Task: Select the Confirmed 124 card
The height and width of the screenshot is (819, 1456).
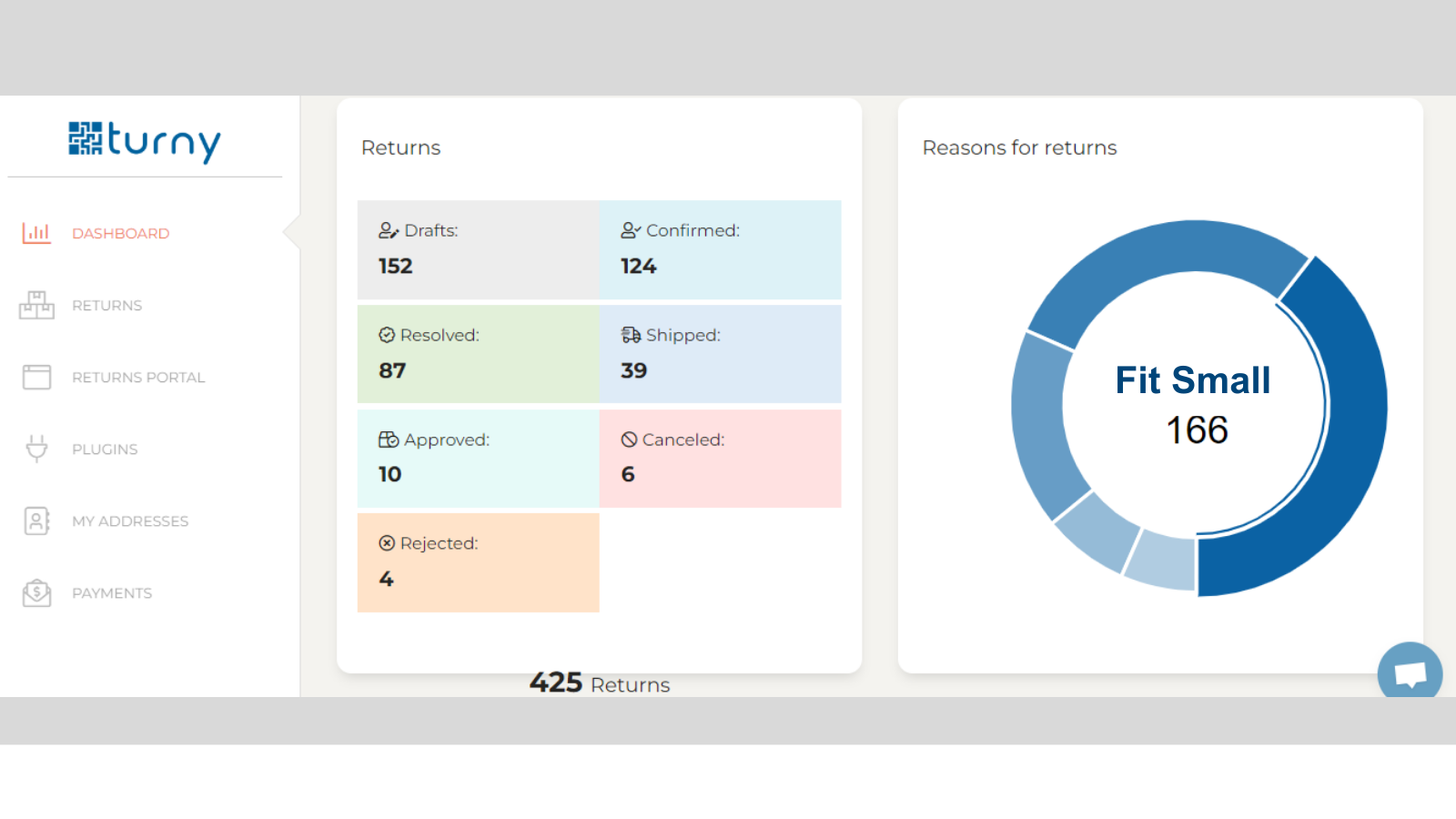Action: [721, 249]
